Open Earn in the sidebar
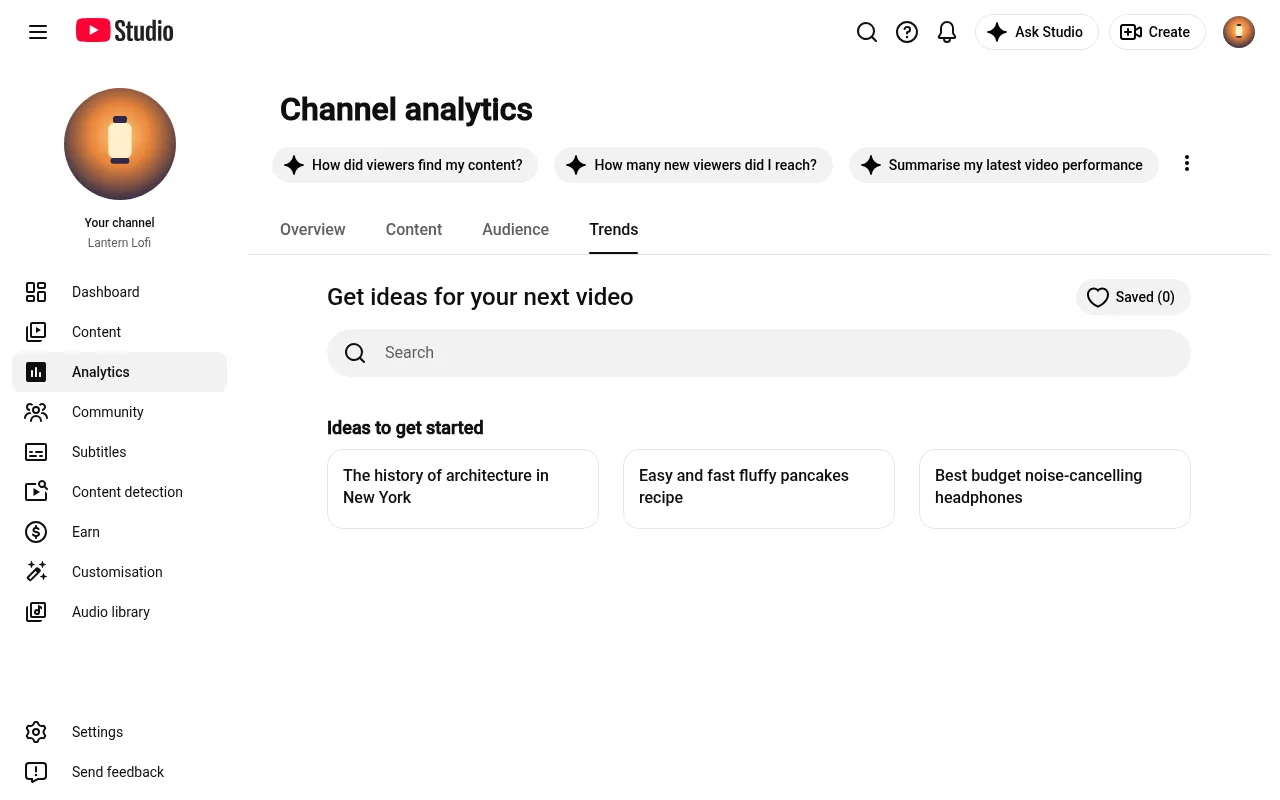Viewport: 1280px width, 800px height. (120, 532)
